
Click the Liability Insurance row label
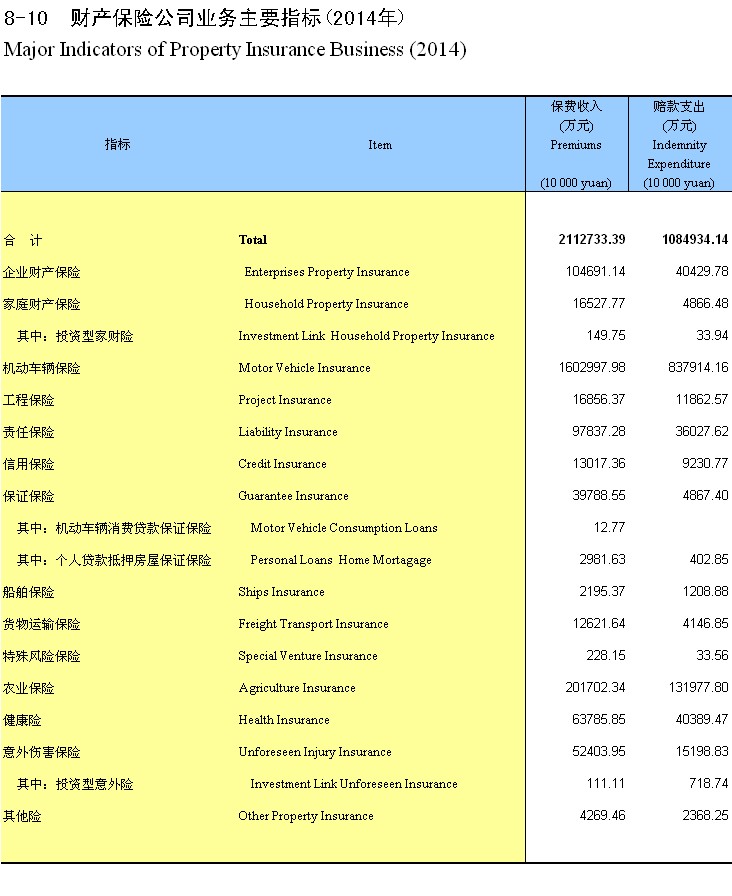[288, 432]
